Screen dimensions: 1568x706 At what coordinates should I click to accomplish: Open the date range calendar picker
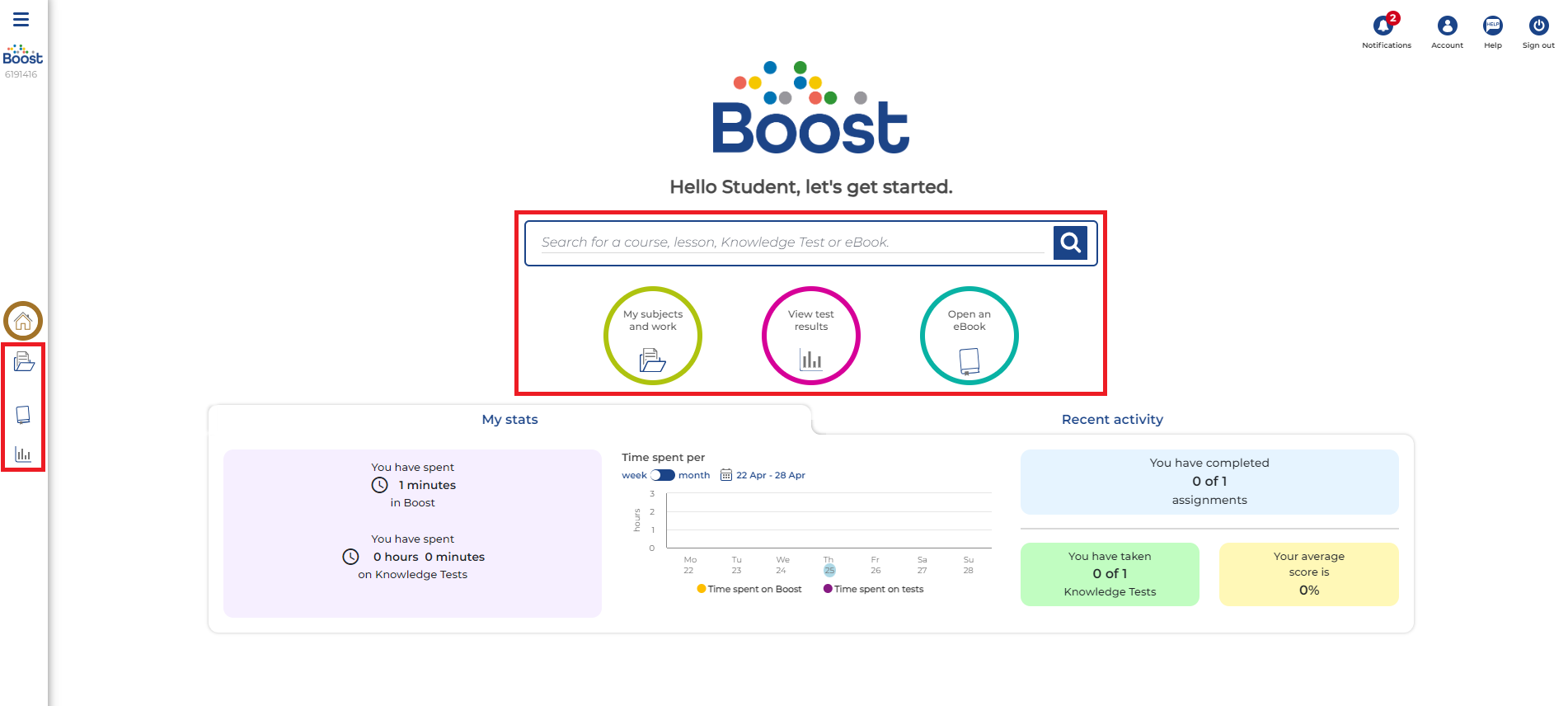coord(726,475)
